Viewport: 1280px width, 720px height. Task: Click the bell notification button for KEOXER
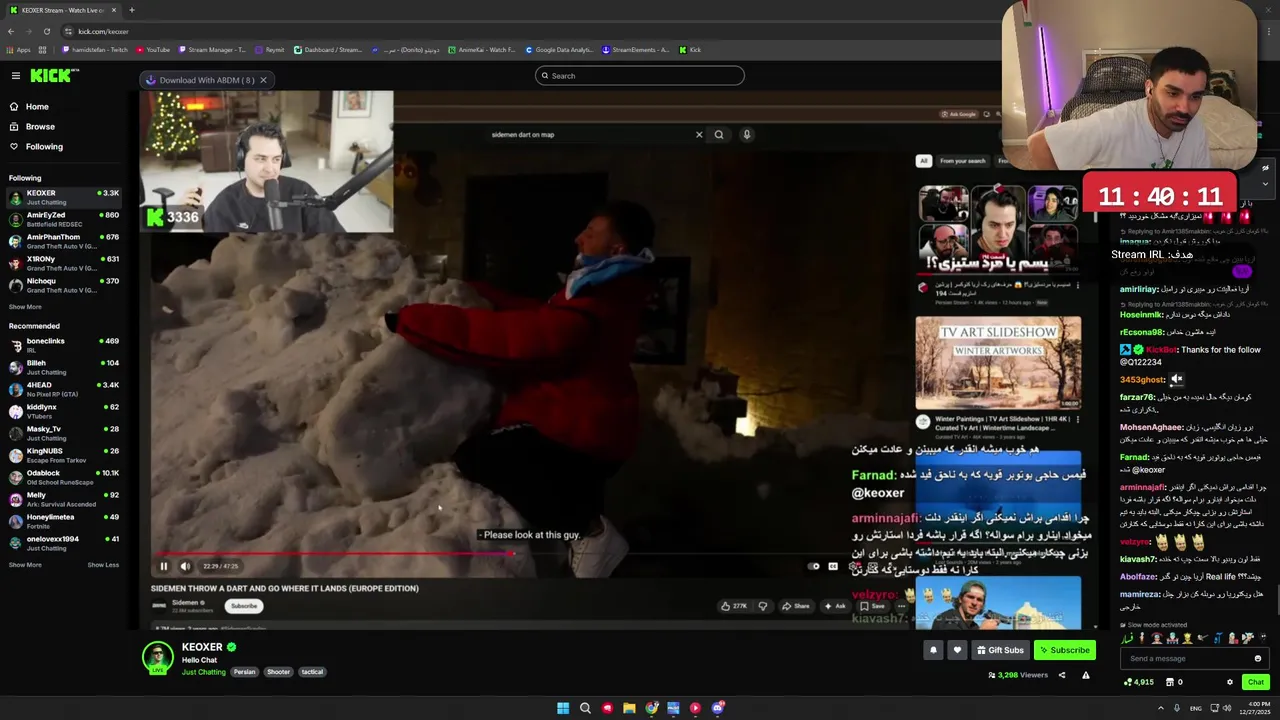click(933, 650)
